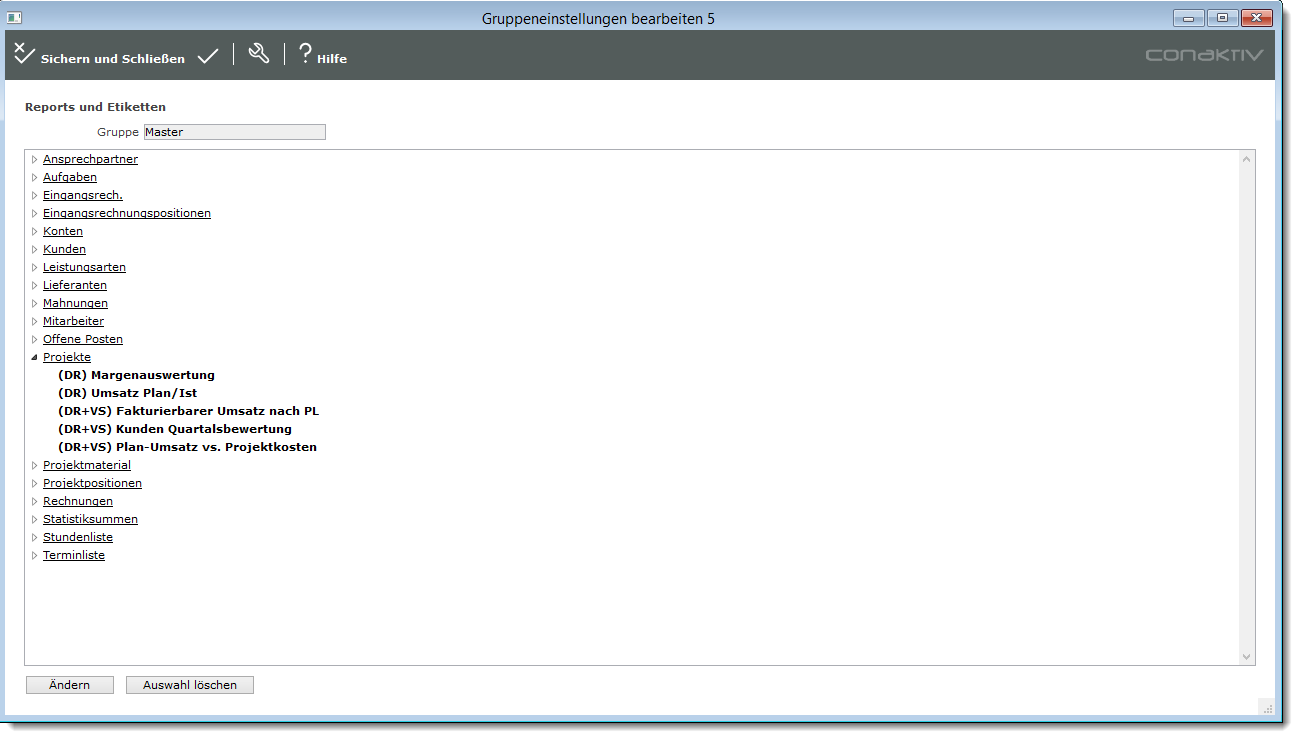Click the Sichern und Schließen icon
The width and height of the screenshot is (1298, 738).
coord(25,54)
